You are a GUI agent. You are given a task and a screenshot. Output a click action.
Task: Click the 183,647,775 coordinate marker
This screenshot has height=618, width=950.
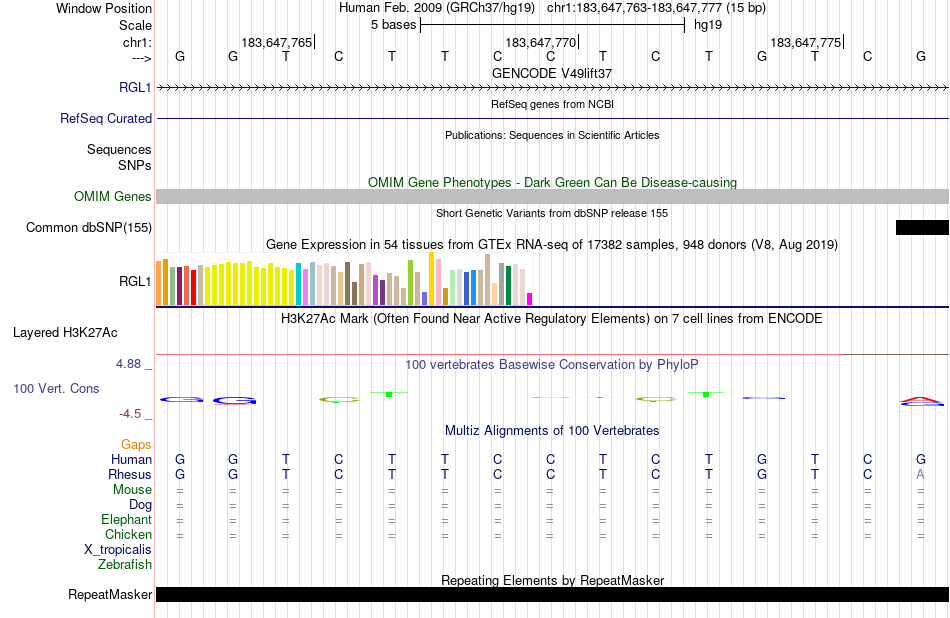point(806,42)
